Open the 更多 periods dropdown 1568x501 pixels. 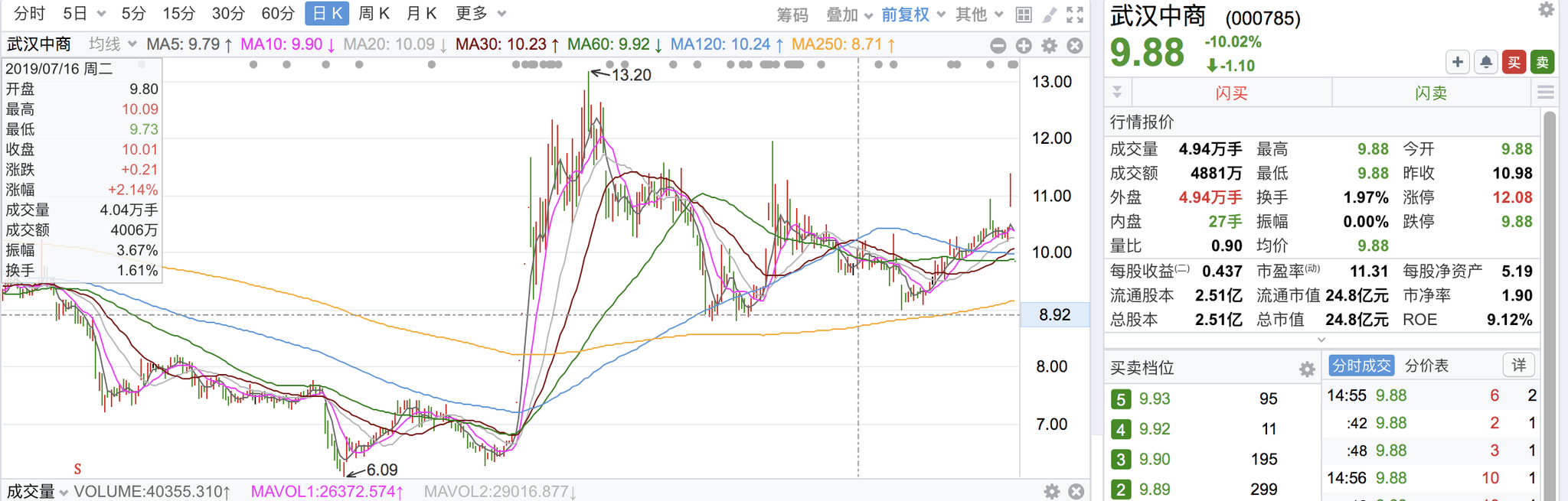[481, 14]
